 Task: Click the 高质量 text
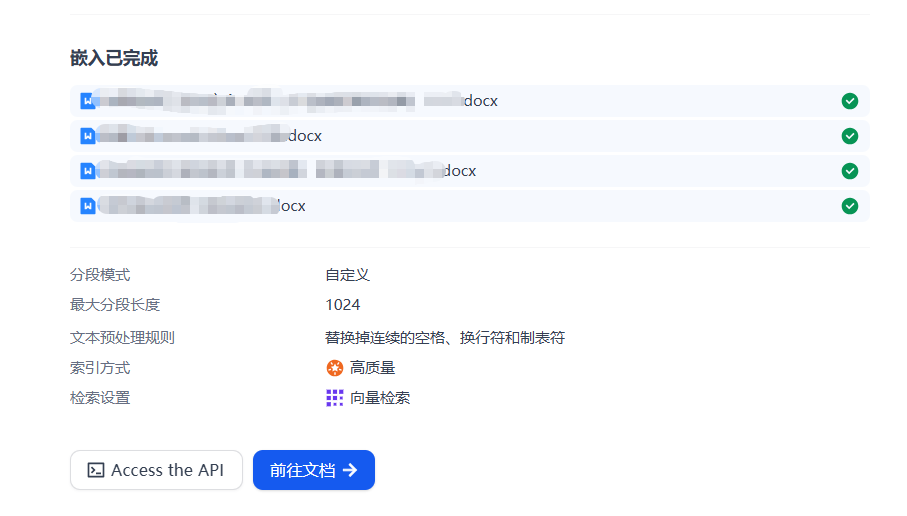tap(373, 368)
